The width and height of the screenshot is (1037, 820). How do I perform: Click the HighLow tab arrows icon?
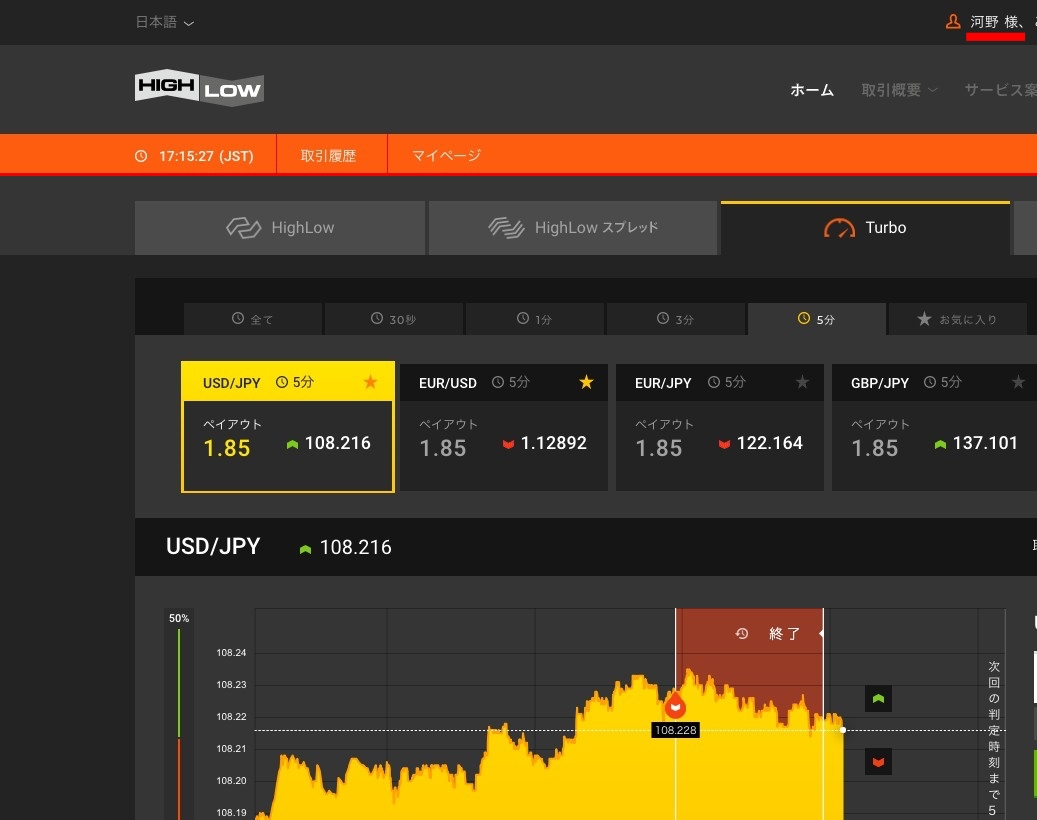pos(243,228)
